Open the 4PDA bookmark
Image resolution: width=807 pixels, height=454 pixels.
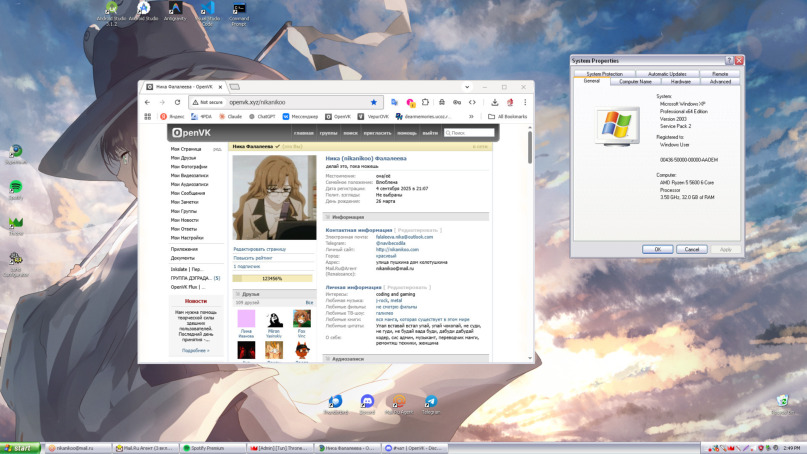201,117
